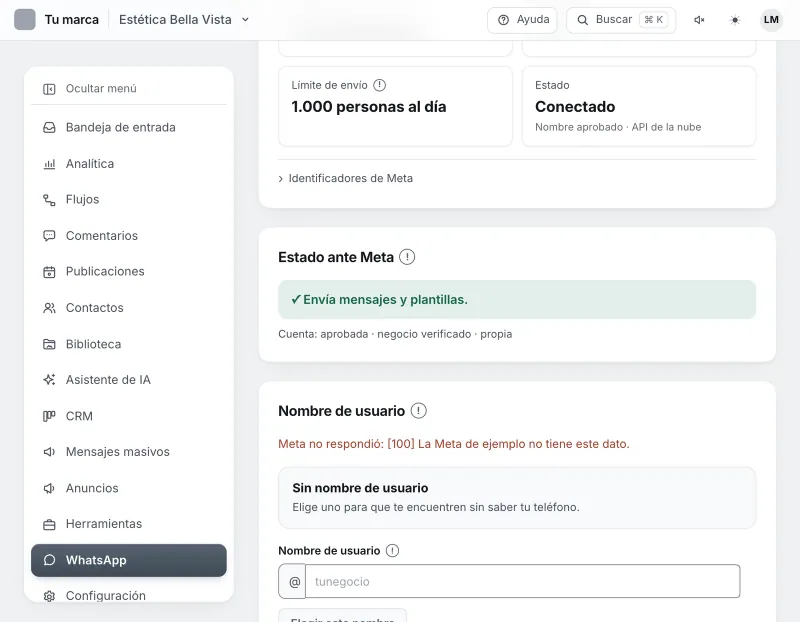The height and width of the screenshot is (622, 800).
Task: Open the Buscar search box
Action: pyautogui.click(x=621, y=20)
